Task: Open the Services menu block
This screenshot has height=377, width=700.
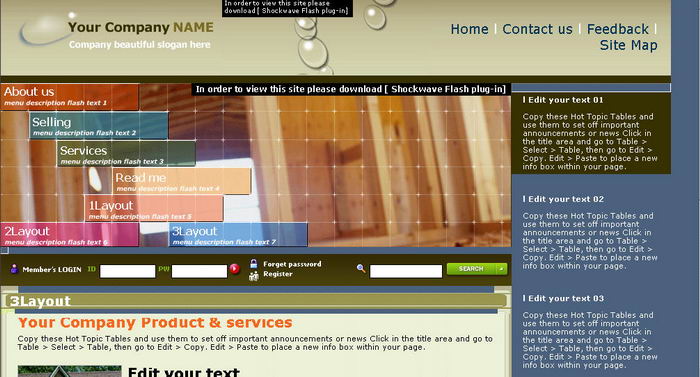Action: (126, 154)
